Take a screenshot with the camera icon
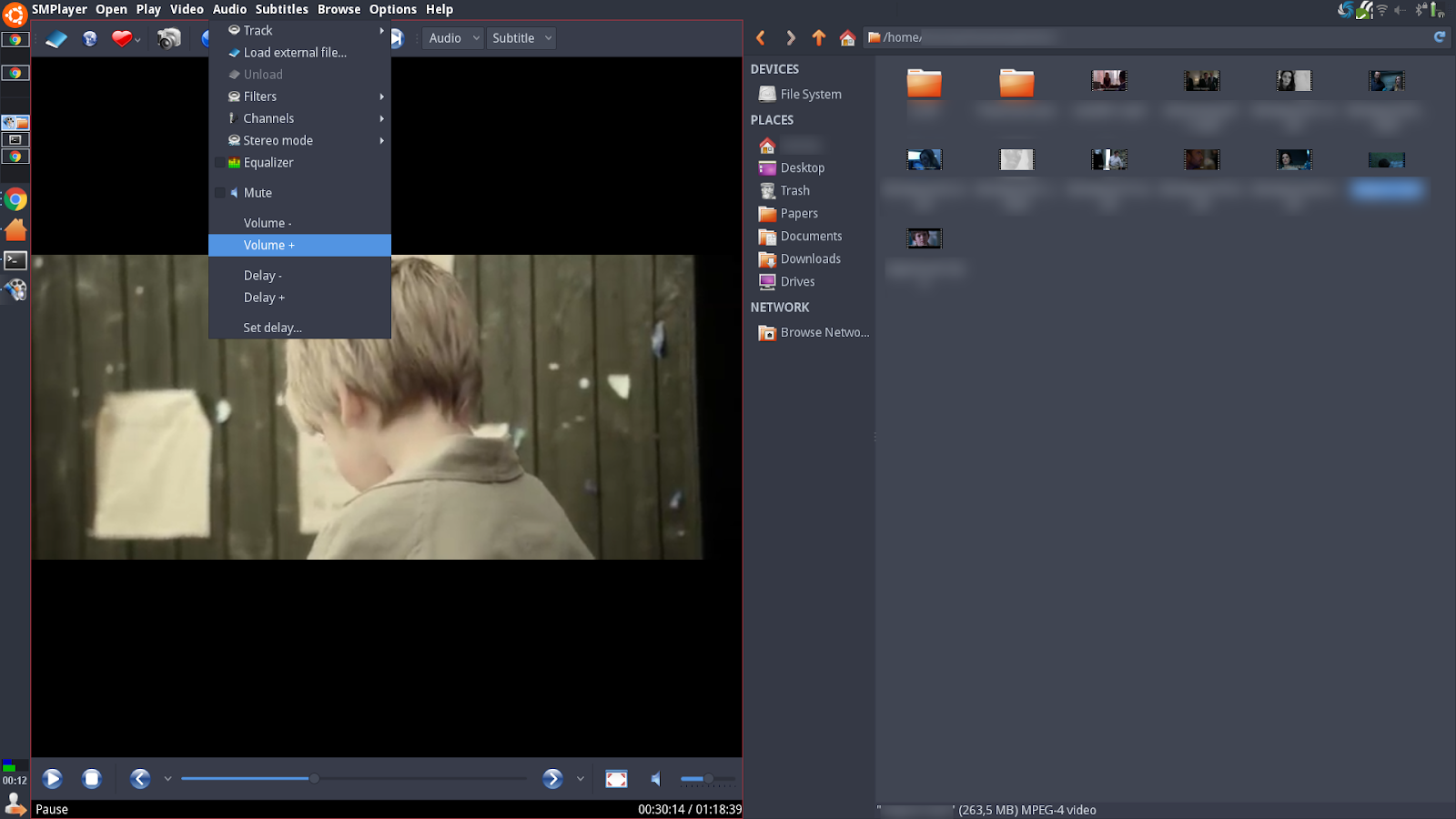The image size is (1456, 819). [x=168, y=38]
